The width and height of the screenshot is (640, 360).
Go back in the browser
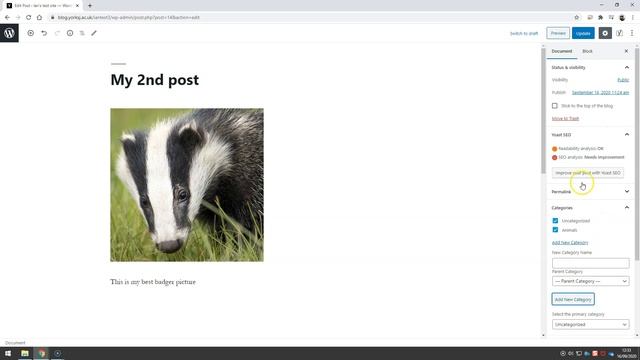point(7,18)
